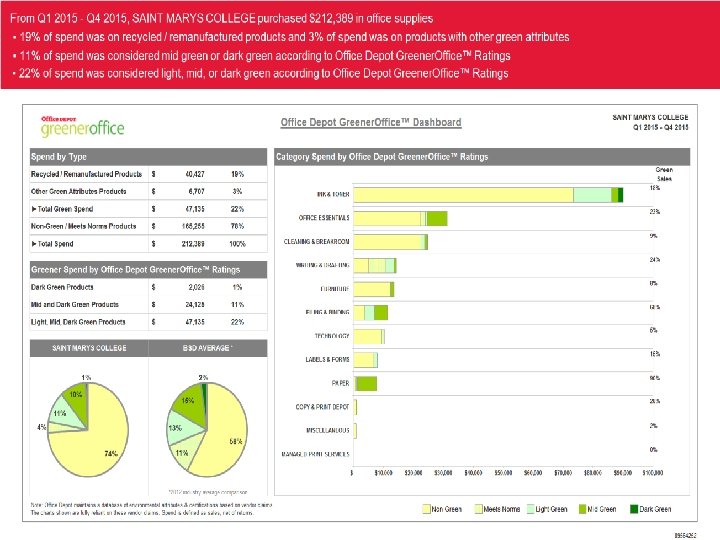Select the 212,389 total spend amount
Viewport: 720px width, 540px height.
coord(193,244)
